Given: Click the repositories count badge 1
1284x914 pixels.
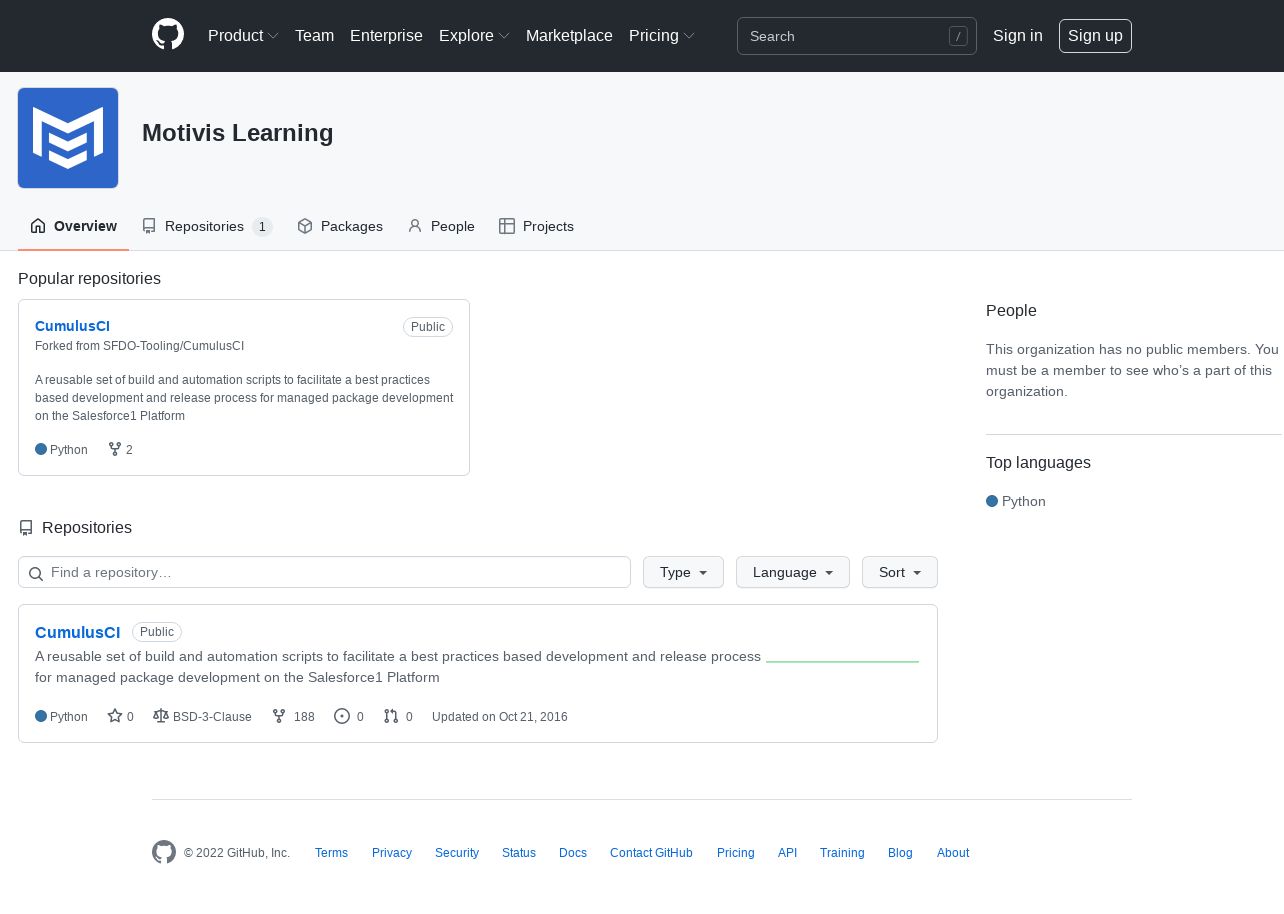Looking at the screenshot, I should [262, 227].
